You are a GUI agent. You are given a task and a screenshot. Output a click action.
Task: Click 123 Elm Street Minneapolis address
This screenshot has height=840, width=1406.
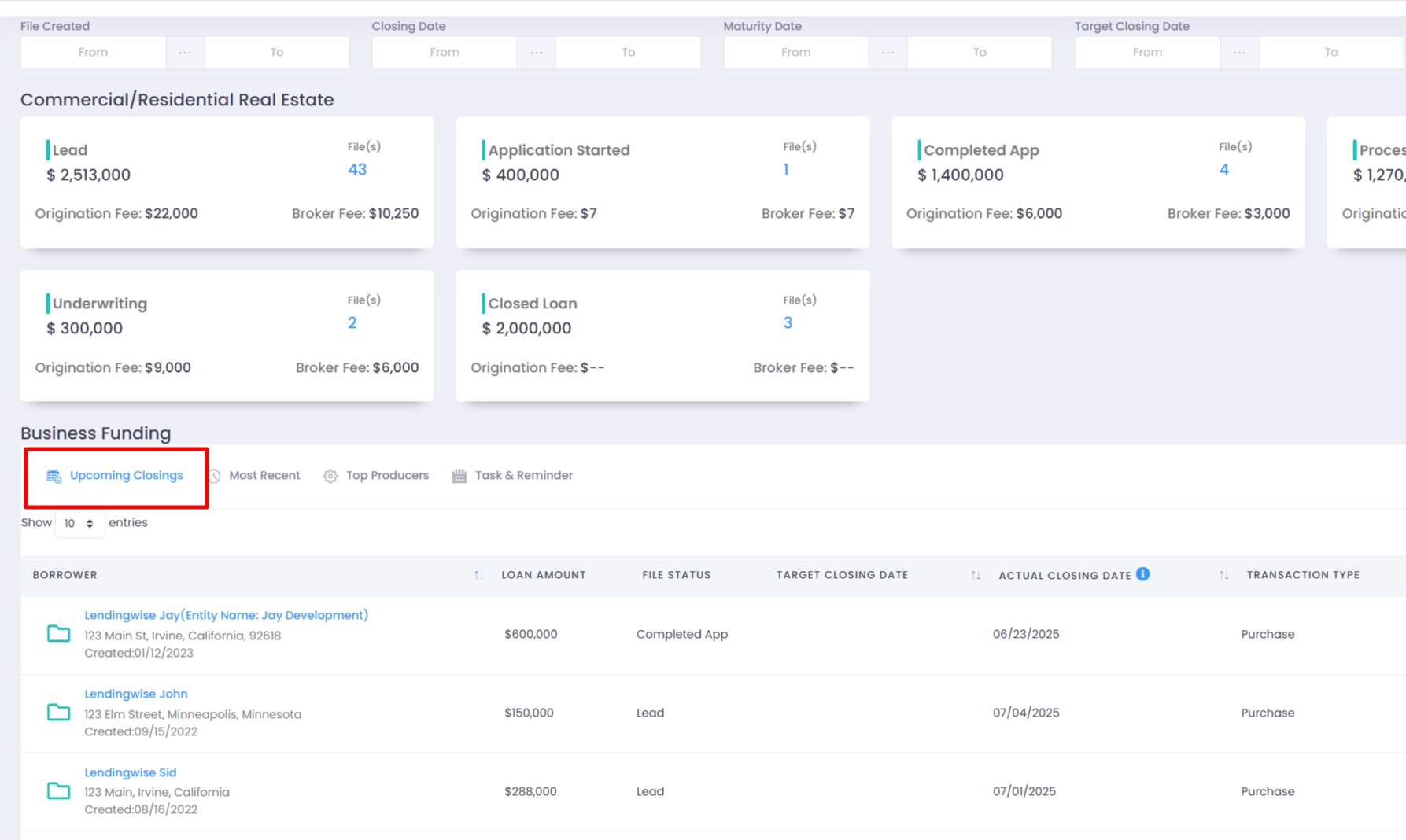pyautogui.click(x=193, y=714)
